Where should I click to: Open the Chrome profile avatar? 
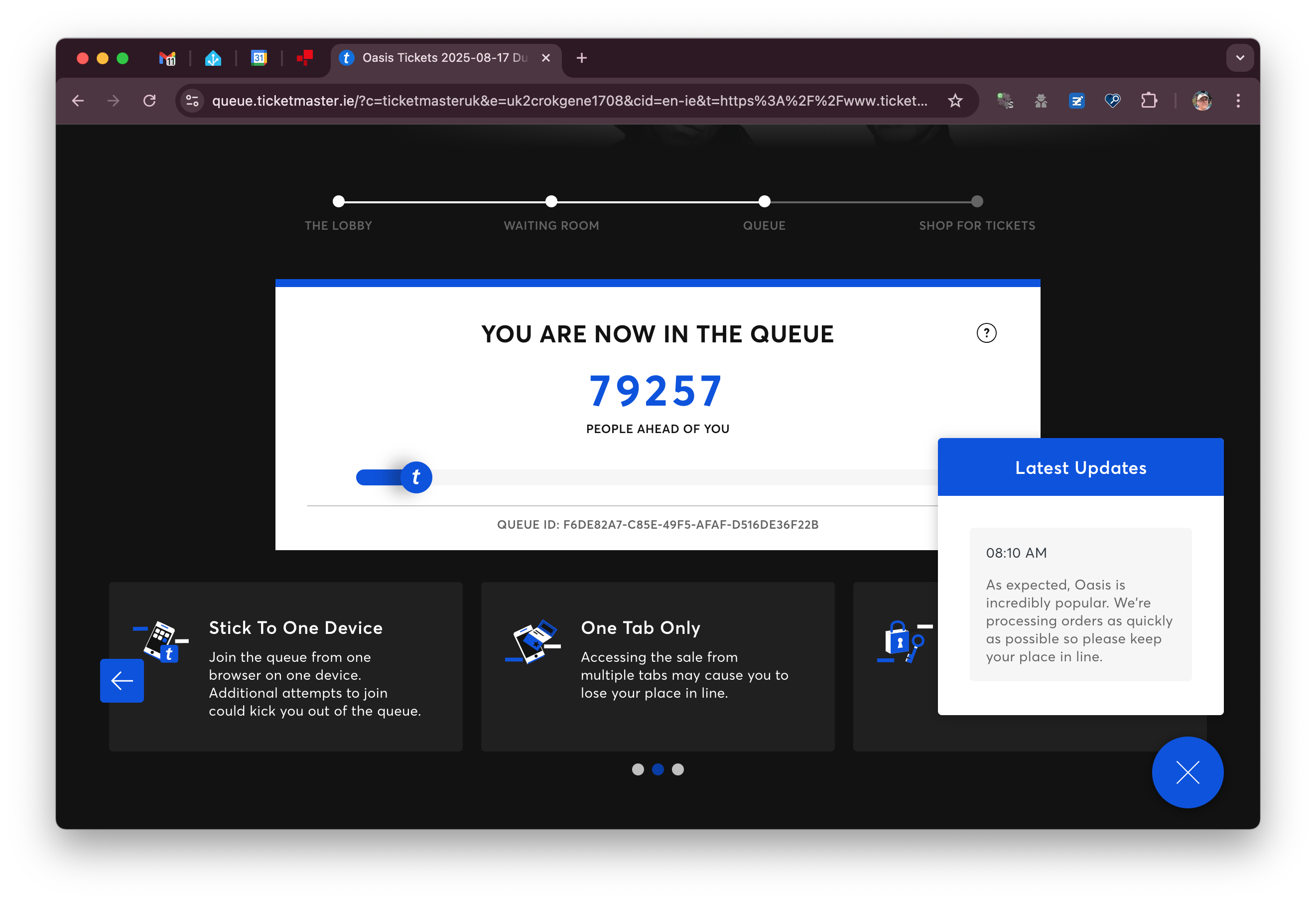coord(1201,101)
